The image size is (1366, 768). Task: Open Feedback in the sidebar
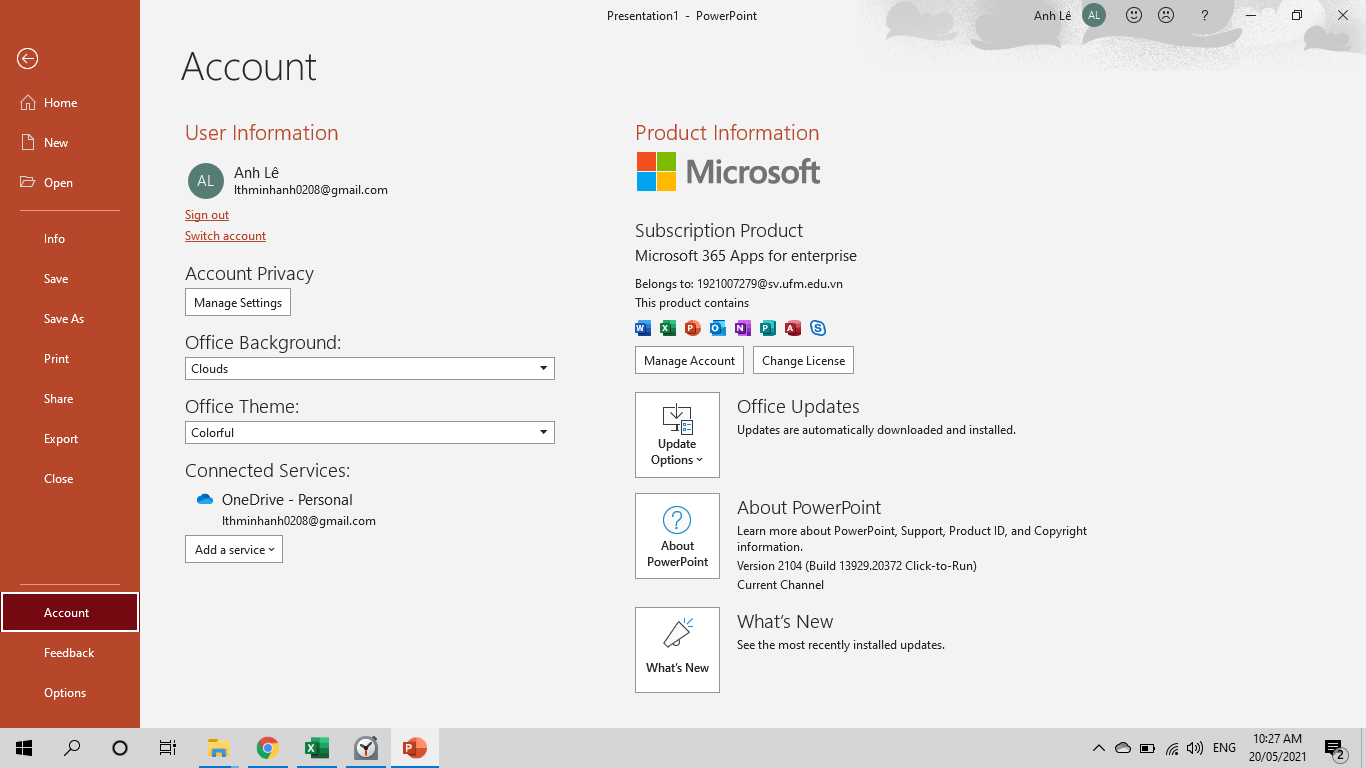click(x=70, y=653)
